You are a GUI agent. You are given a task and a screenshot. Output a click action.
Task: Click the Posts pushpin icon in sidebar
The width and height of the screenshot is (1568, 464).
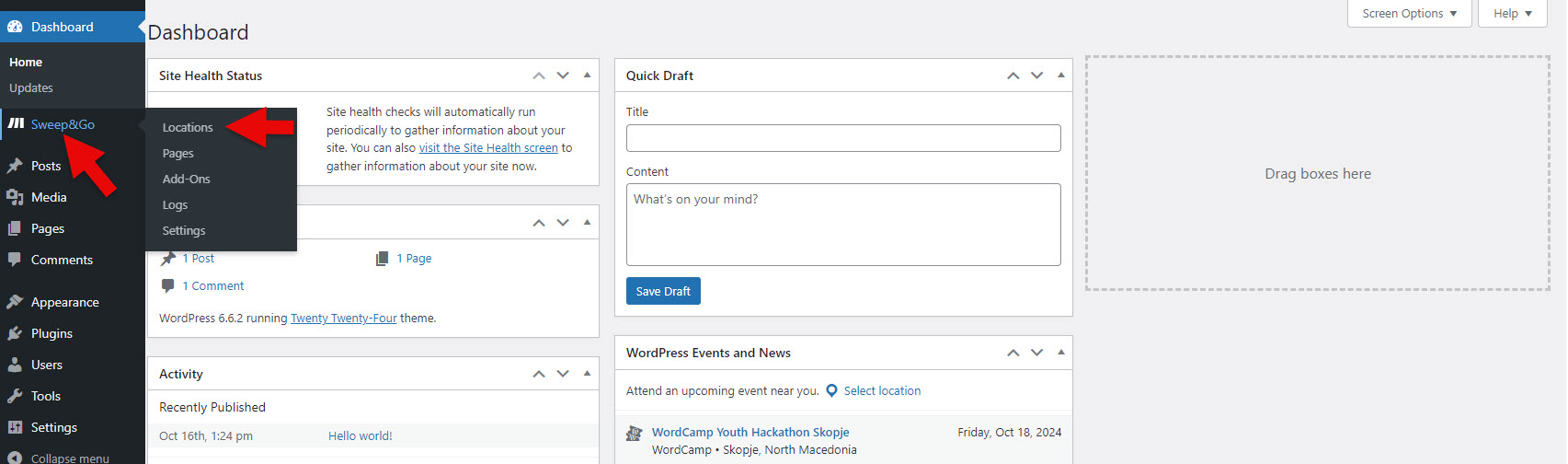point(15,166)
